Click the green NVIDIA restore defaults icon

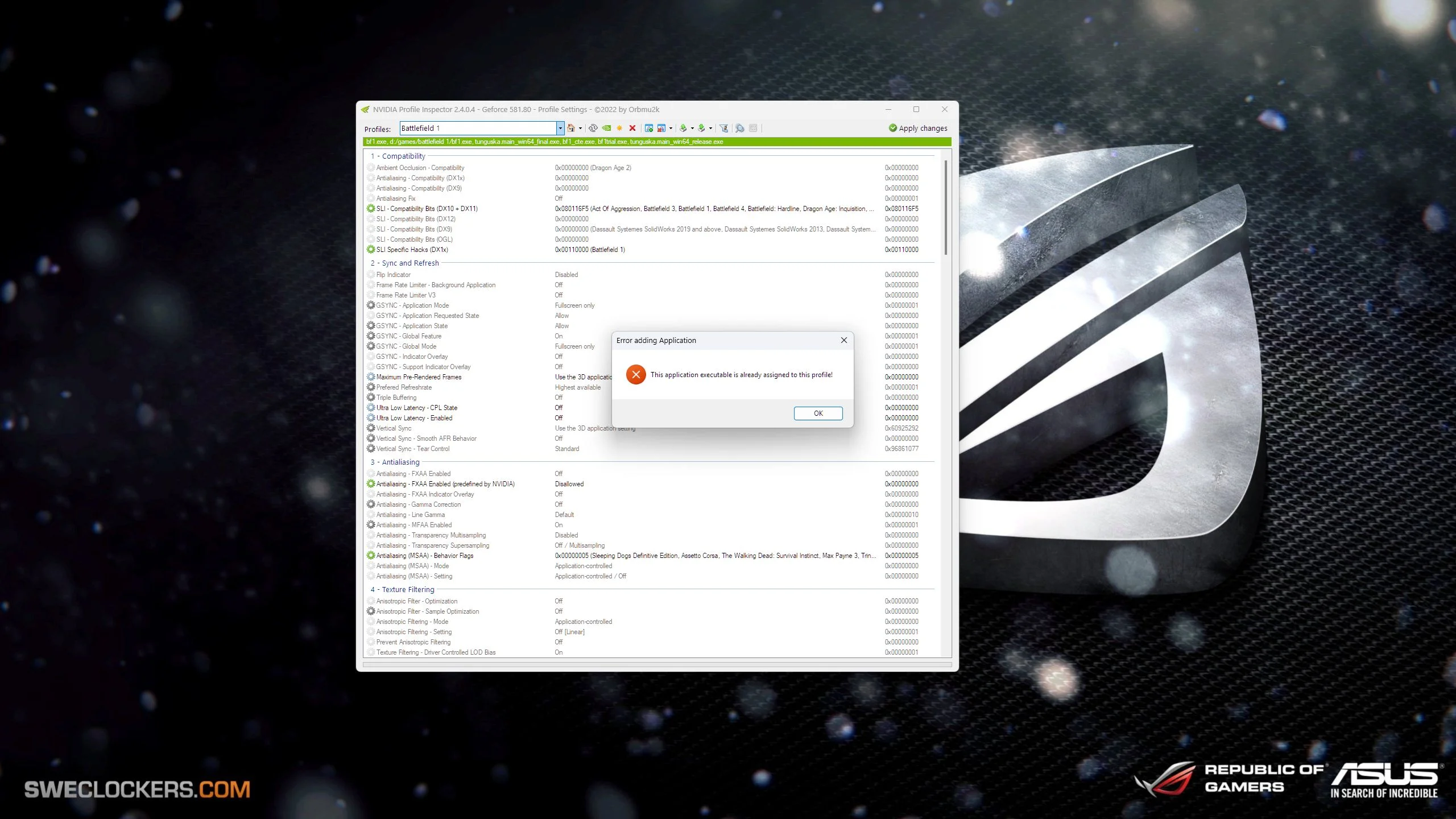pyautogui.click(x=606, y=128)
